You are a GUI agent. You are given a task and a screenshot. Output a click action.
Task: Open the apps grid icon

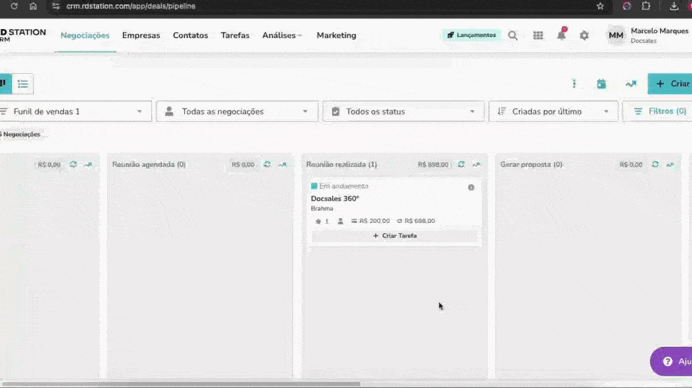[538, 35]
